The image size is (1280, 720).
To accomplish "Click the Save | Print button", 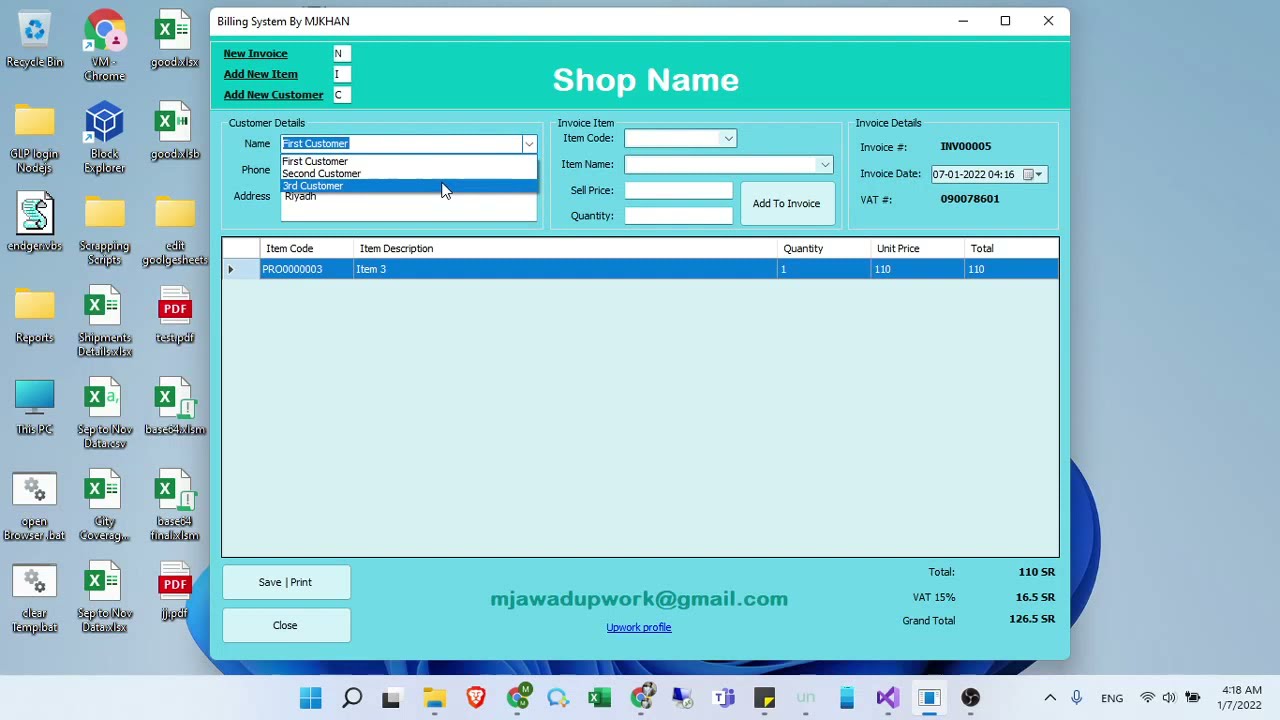I will (x=285, y=583).
